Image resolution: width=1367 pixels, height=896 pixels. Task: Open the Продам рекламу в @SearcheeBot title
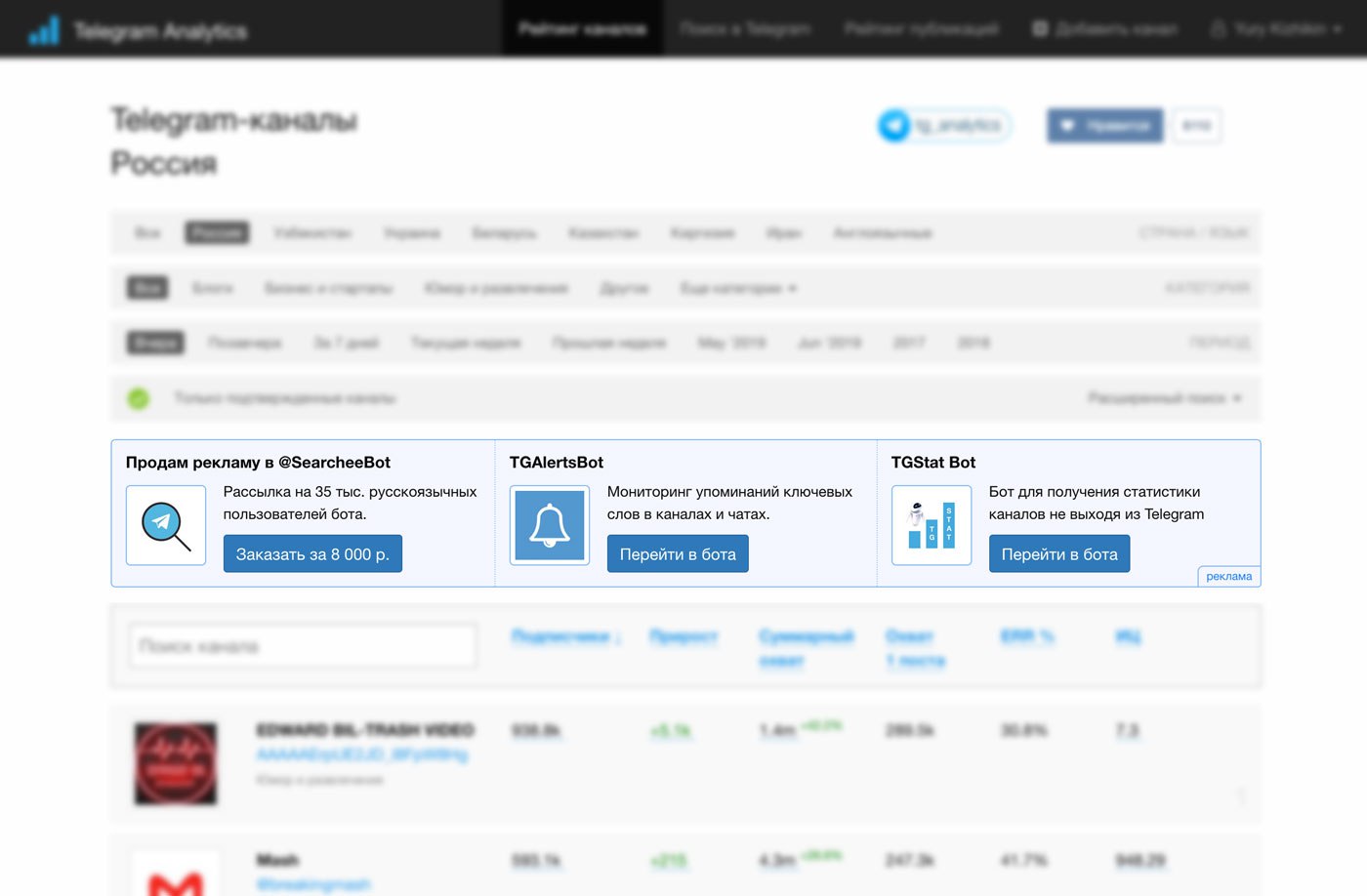258,463
